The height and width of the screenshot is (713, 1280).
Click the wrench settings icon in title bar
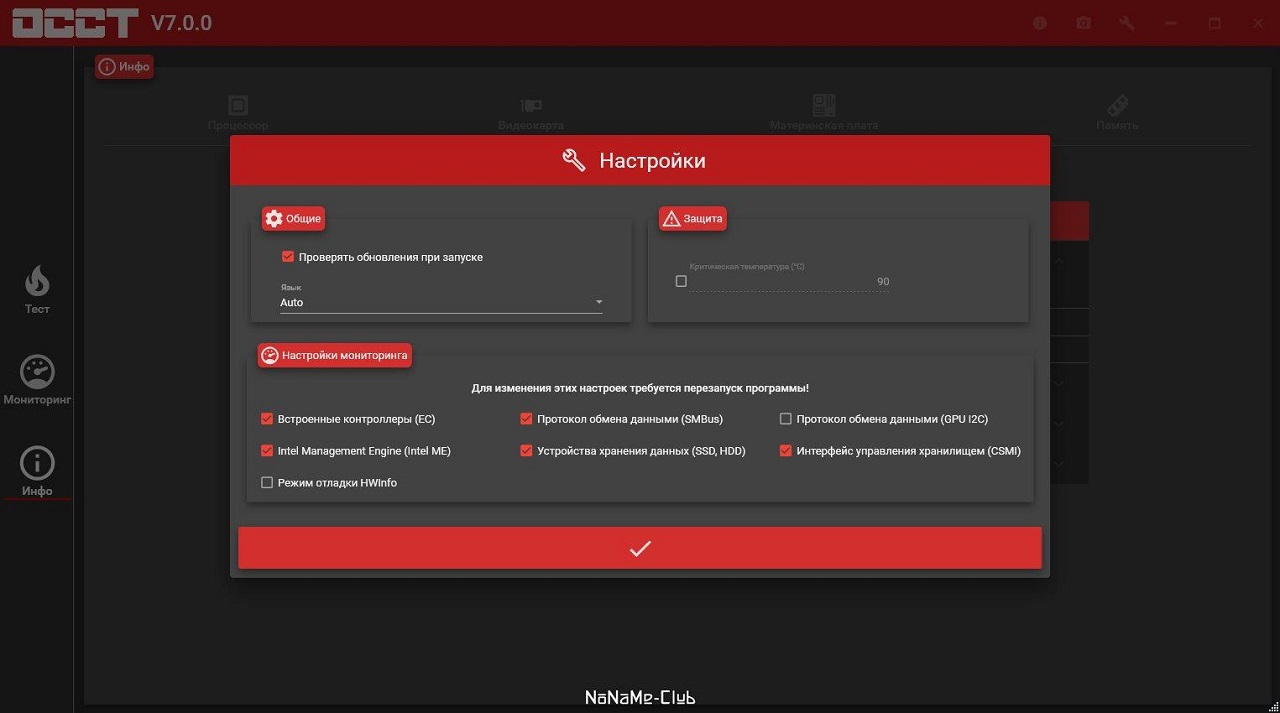click(1127, 23)
